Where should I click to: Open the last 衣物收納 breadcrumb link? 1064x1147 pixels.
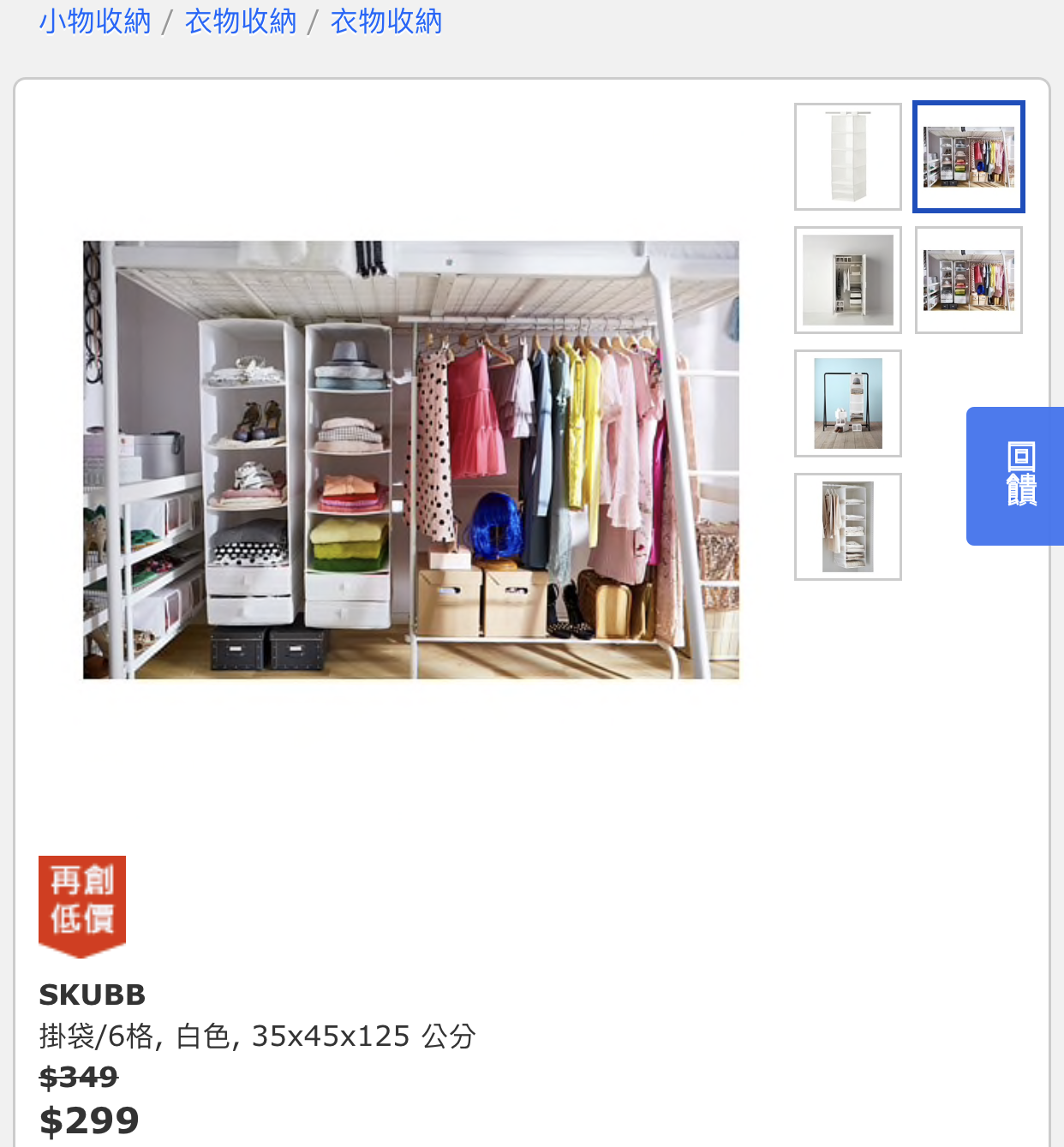point(386,21)
